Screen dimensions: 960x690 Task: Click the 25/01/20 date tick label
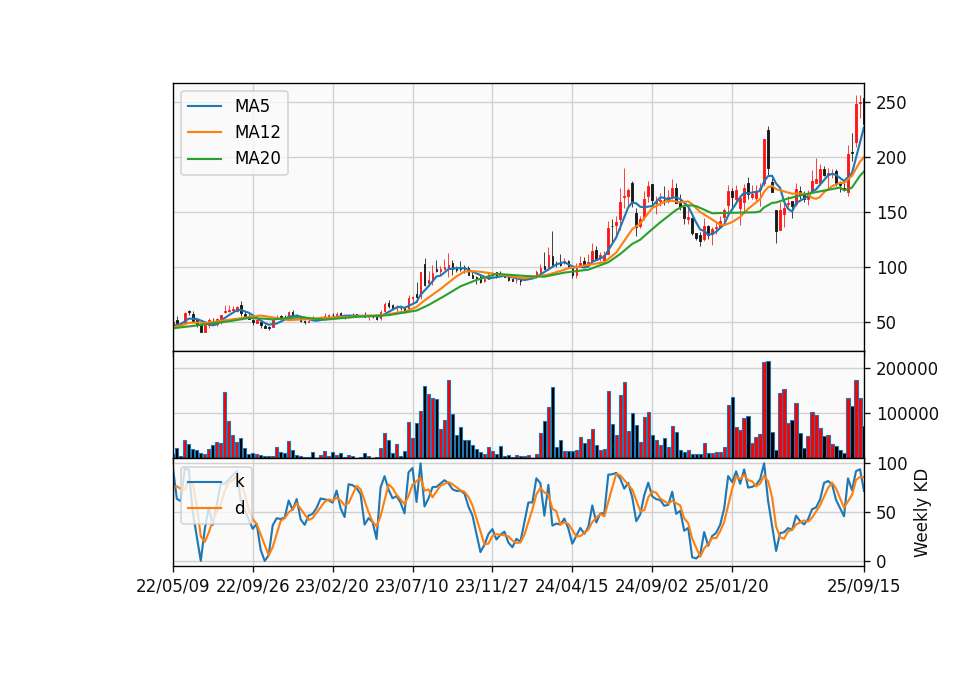click(732, 586)
